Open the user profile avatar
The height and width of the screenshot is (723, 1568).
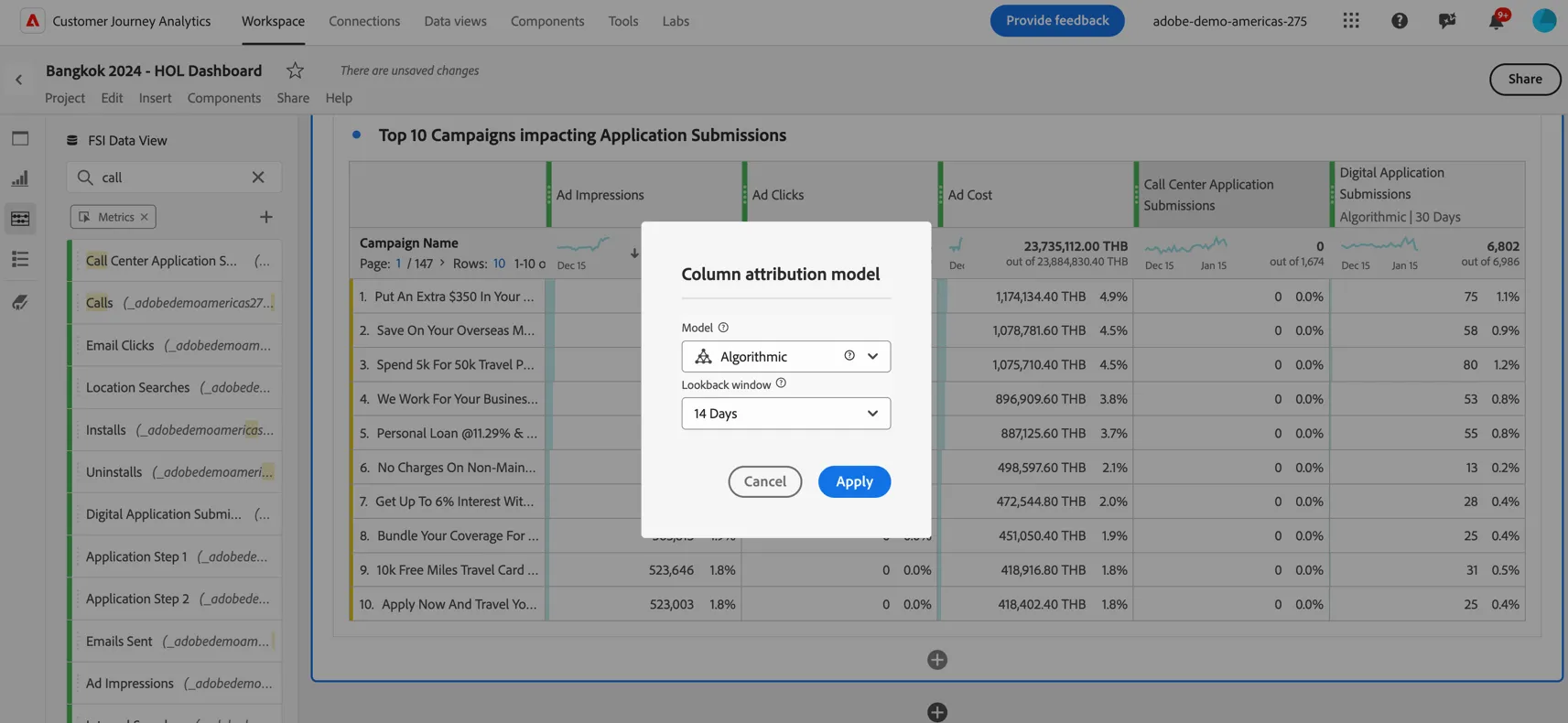pyautogui.click(x=1544, y=20)
